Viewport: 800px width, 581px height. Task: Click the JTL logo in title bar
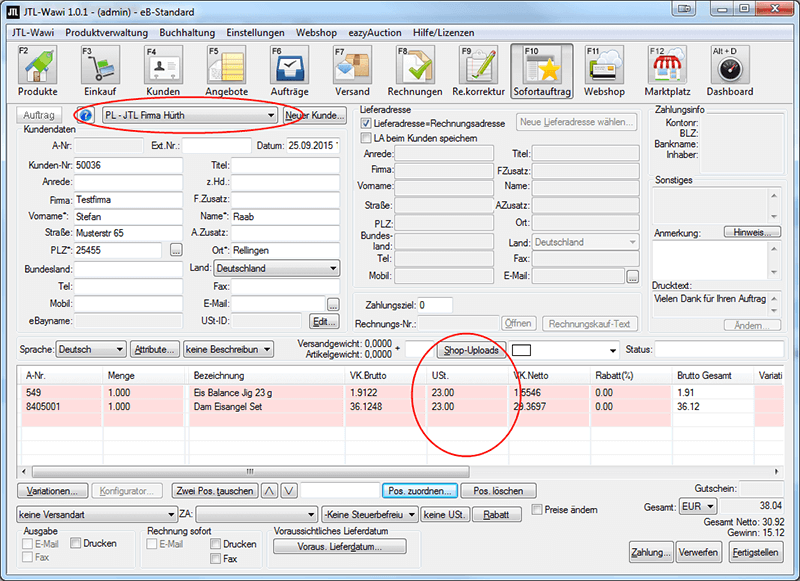[x=13, y=11]
